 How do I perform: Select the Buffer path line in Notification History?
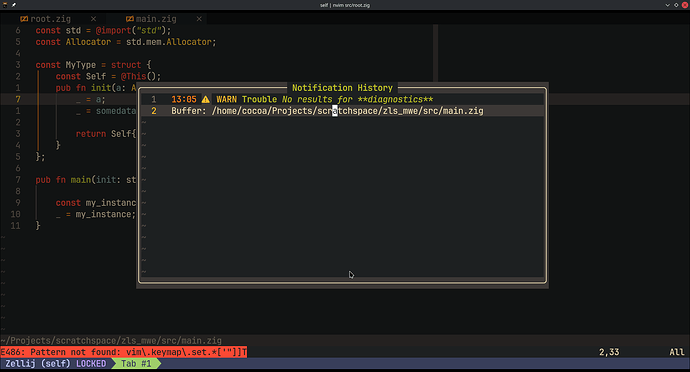tap(342, 111)
